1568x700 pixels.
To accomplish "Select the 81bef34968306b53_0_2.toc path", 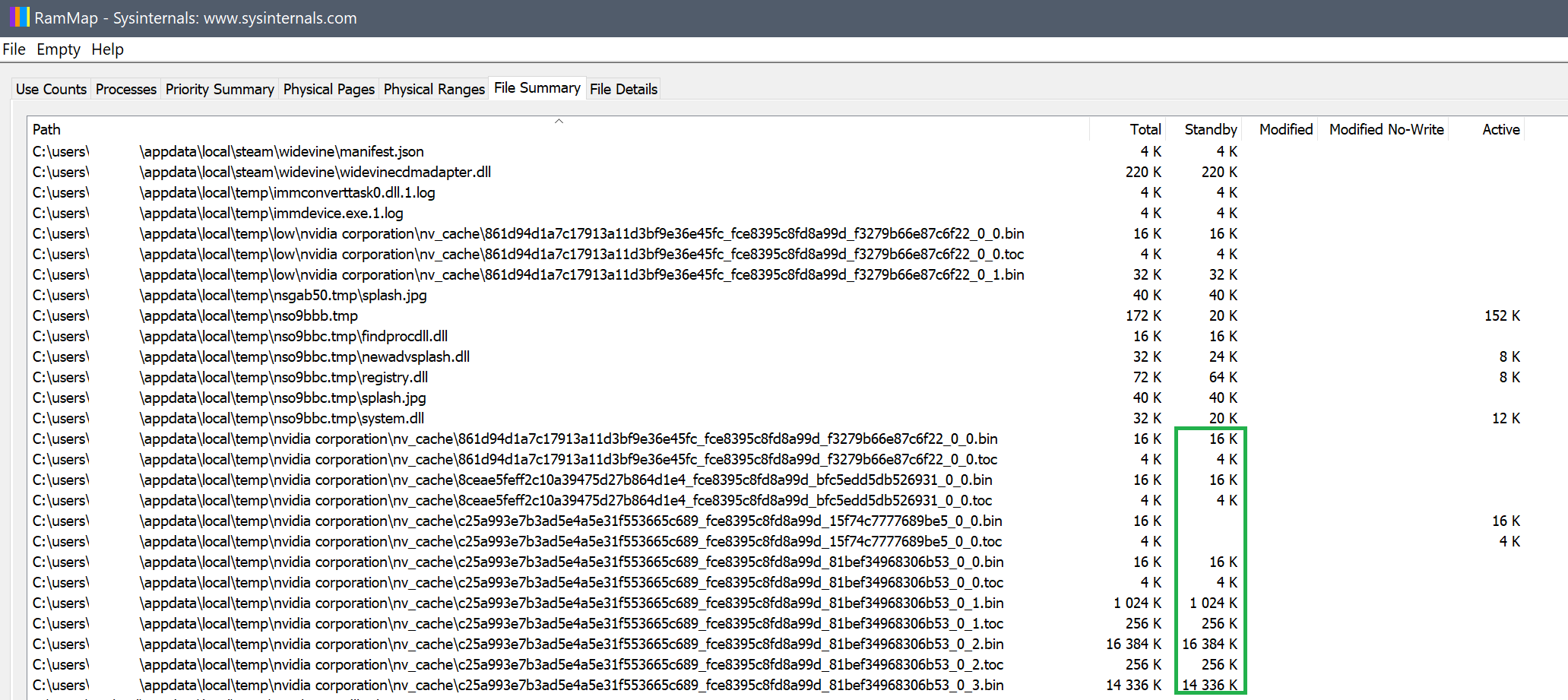I will coord(518,664).
